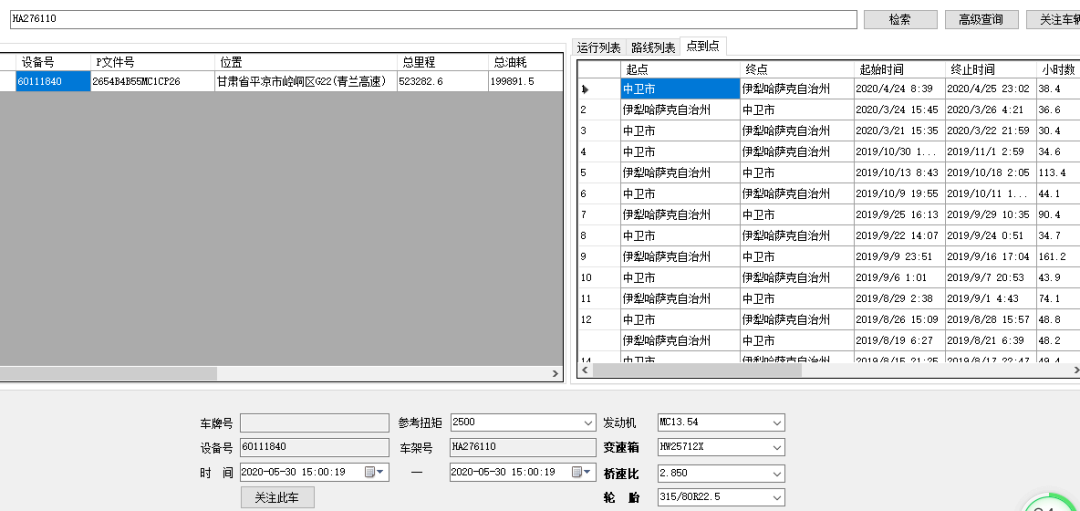Image resolution: width=1080 pixels, height=511 pixels.
Task: Select row header number 10
Action: (x=599, y=278)
